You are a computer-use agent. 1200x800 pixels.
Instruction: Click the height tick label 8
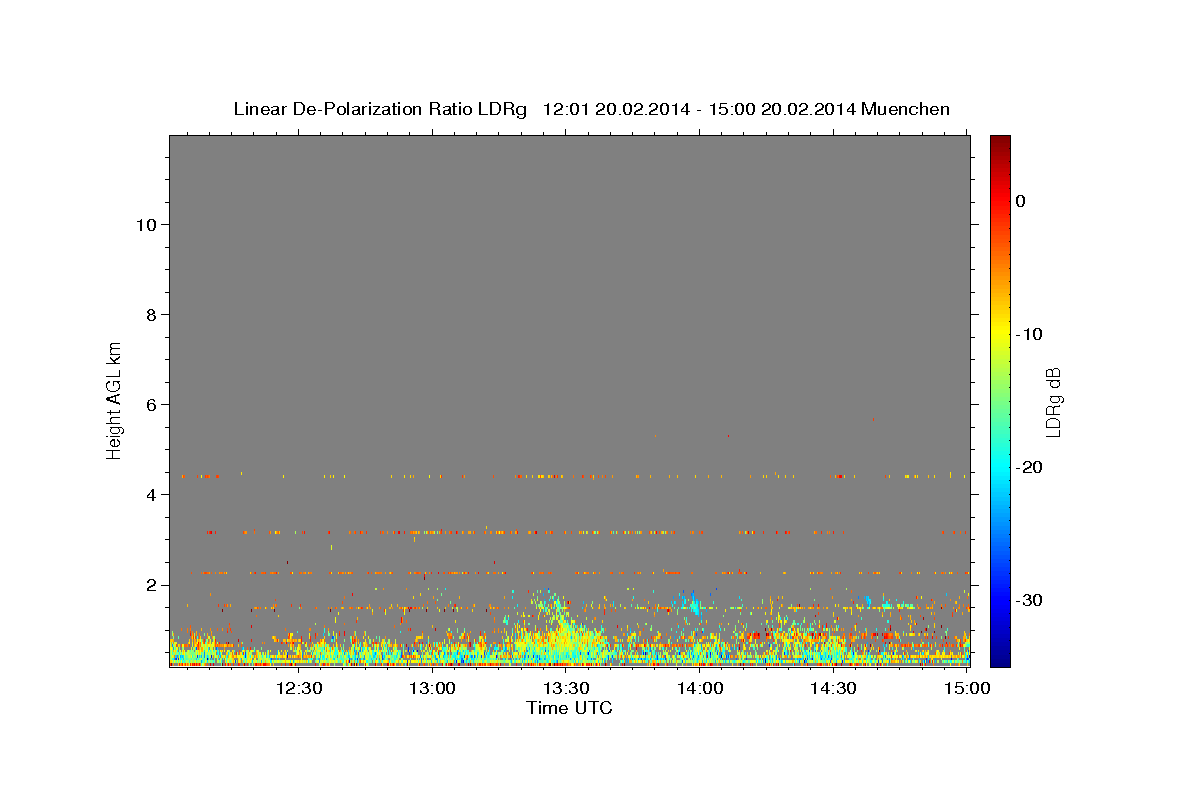point(150,314)
